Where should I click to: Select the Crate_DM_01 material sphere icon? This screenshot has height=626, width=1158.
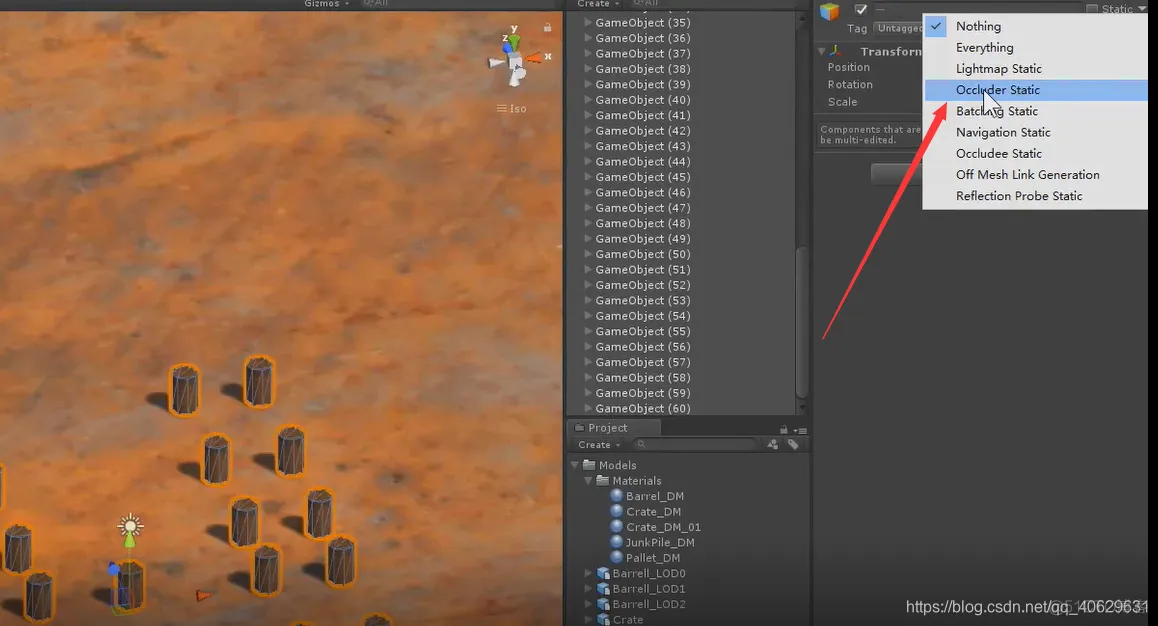tap(617, 526)
